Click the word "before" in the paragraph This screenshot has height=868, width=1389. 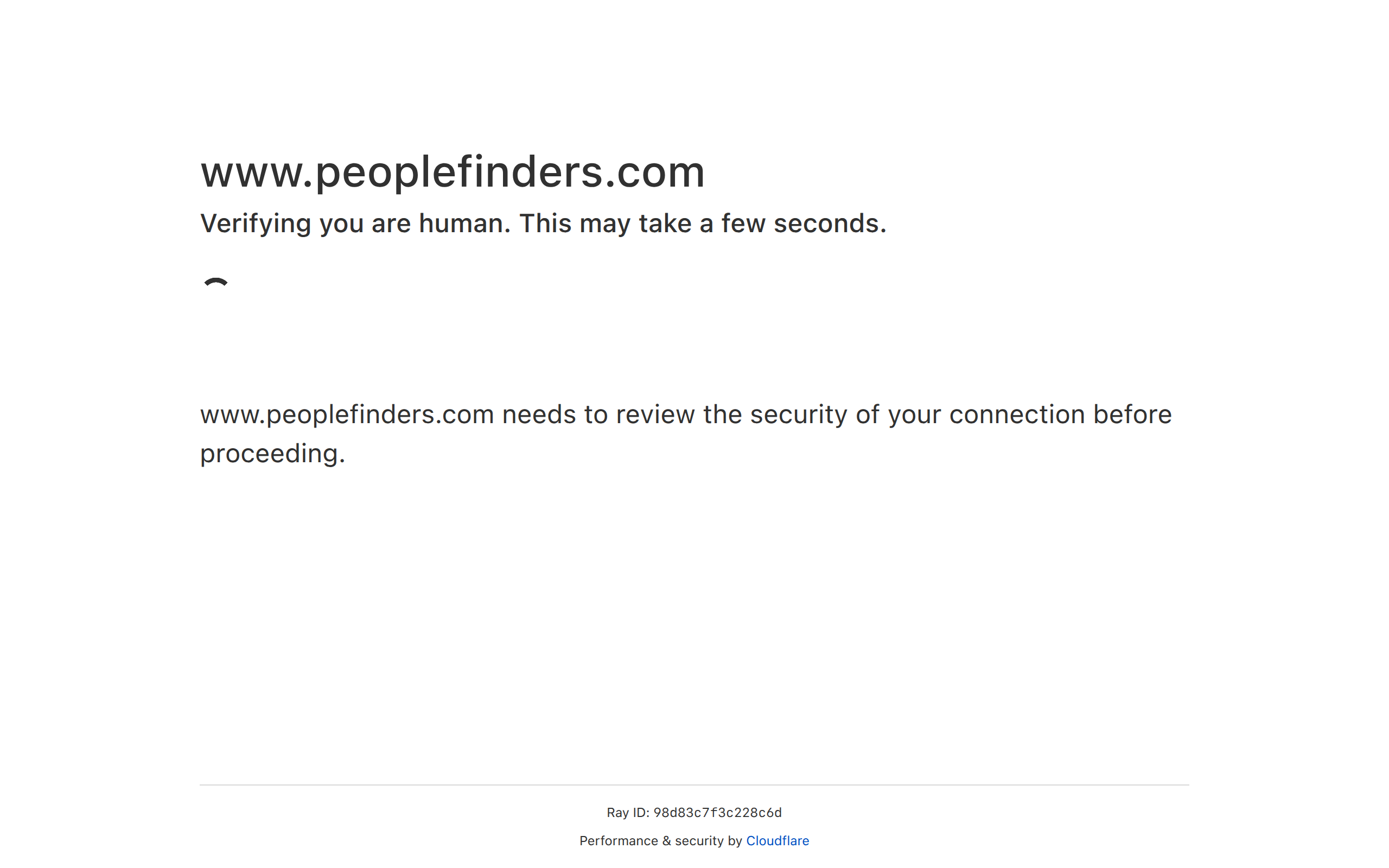(x=1132, y=414)
